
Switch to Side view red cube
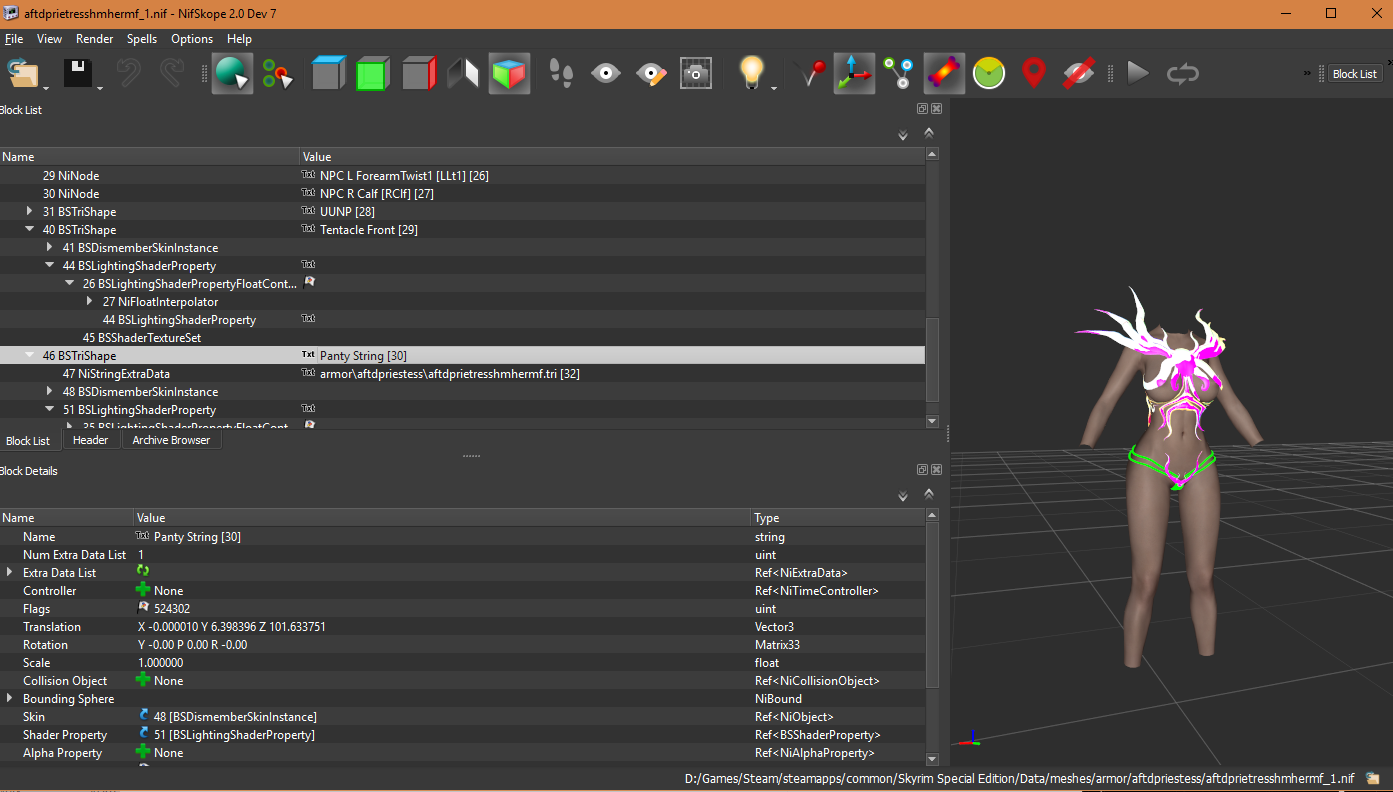pyautogui.click(x=418, y=73)
